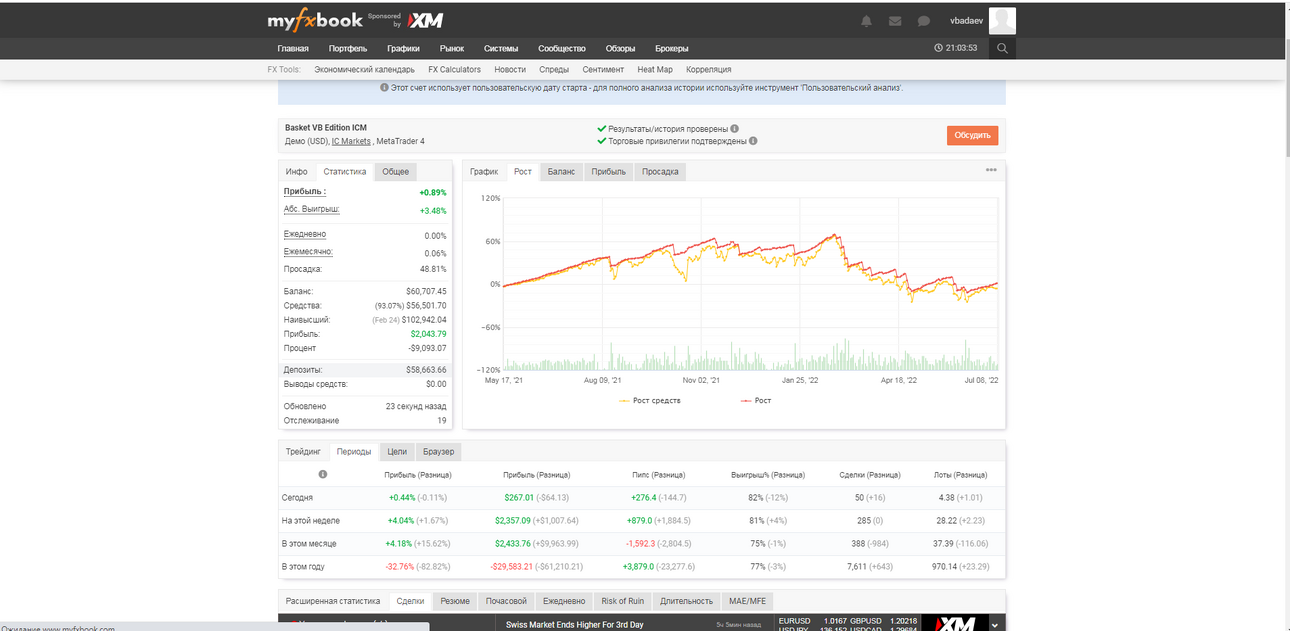Open Спреды link
This screenshot has height=631, width=1290.
554,70
